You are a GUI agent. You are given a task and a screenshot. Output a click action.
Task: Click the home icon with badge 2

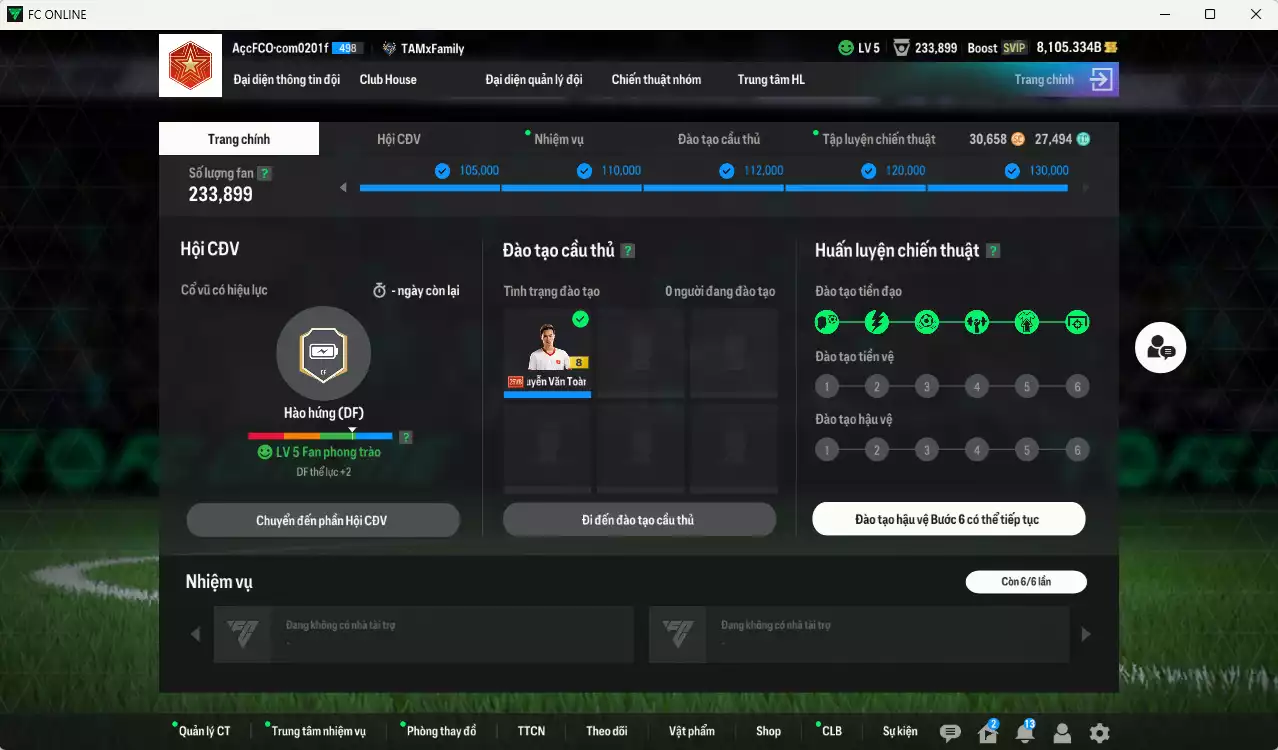coord(987,733)
